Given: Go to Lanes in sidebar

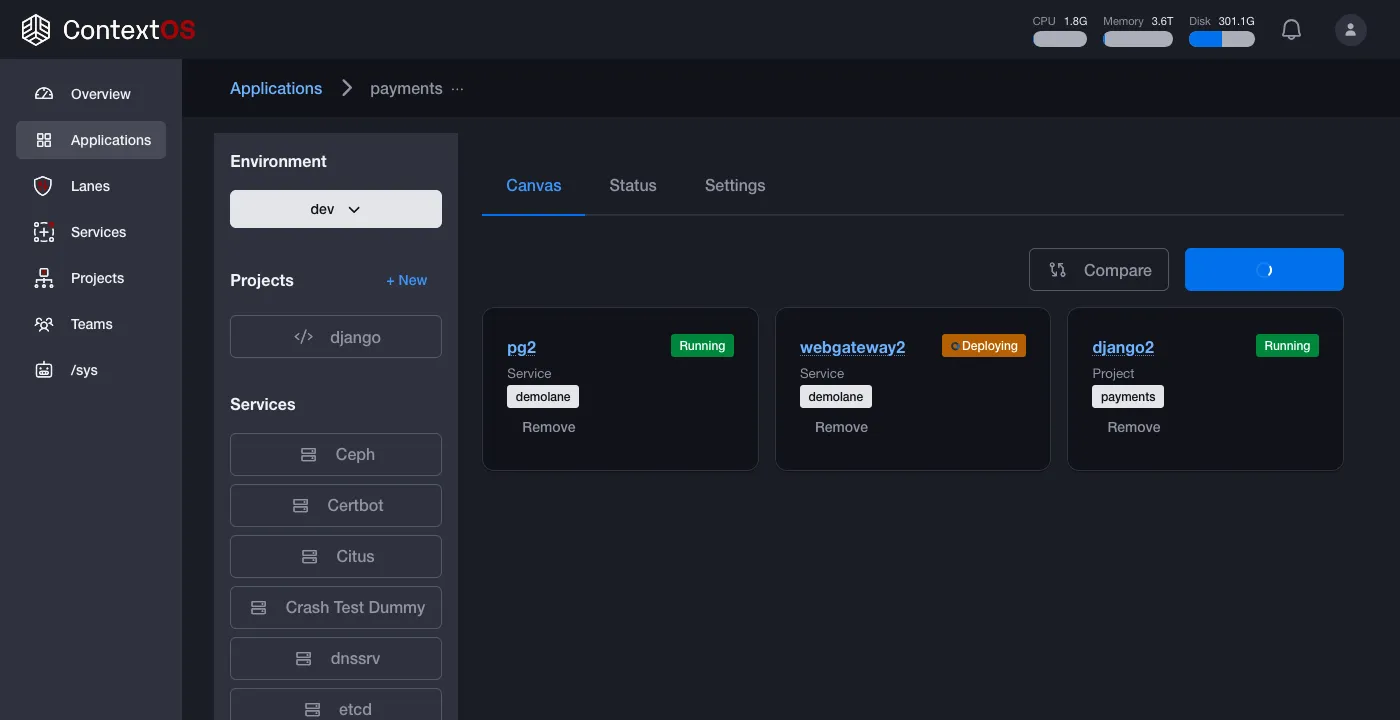Looking at the screenshot, I should click(91, 186).
